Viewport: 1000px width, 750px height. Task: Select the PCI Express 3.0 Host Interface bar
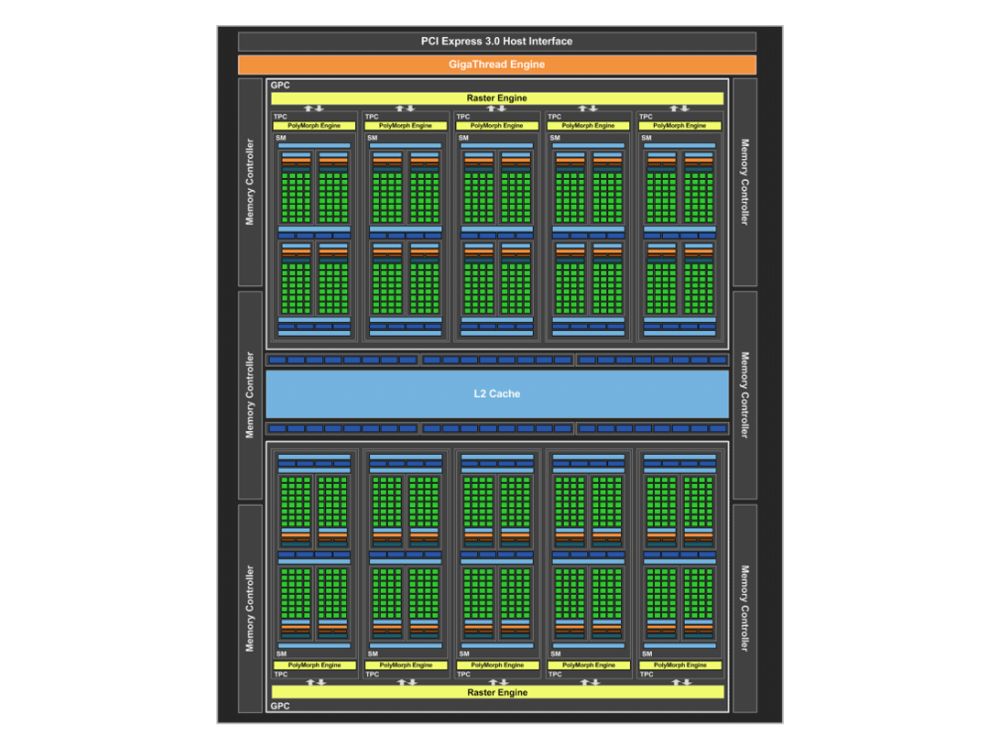pyautogui.click(x=497, y=41)
